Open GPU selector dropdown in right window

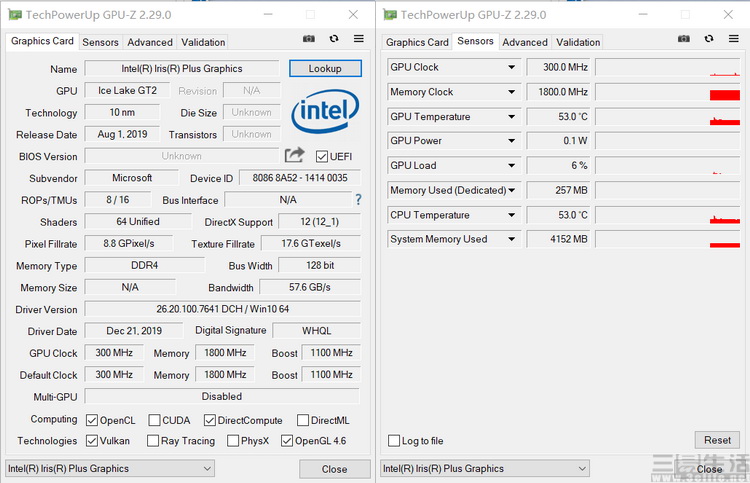point(485,469)
